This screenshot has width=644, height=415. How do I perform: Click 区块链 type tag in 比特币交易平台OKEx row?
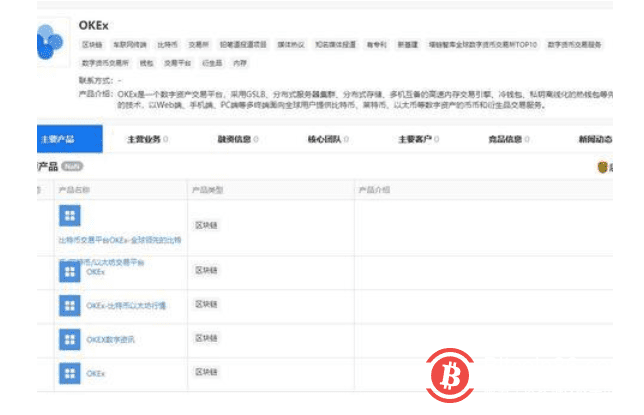[x=206, y=225]
